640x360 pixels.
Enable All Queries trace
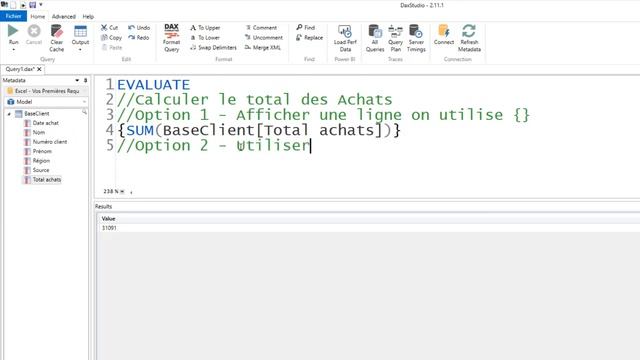pyautogui.click(x=375, y=38)
